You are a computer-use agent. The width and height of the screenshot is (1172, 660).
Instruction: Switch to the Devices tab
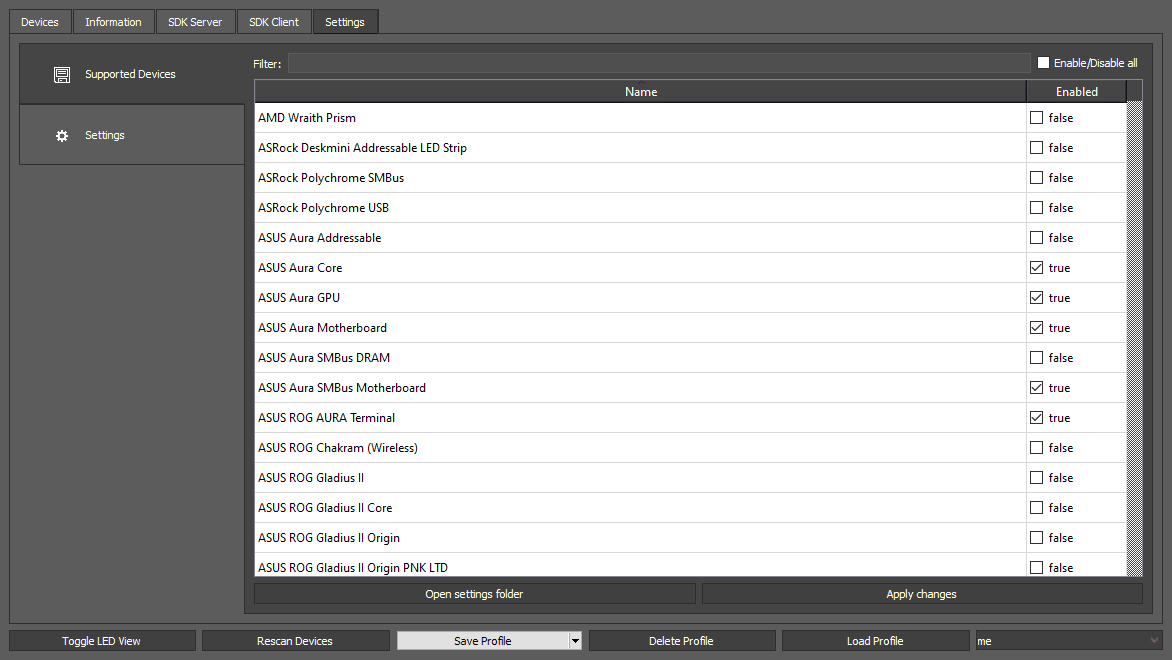[40, 22]
